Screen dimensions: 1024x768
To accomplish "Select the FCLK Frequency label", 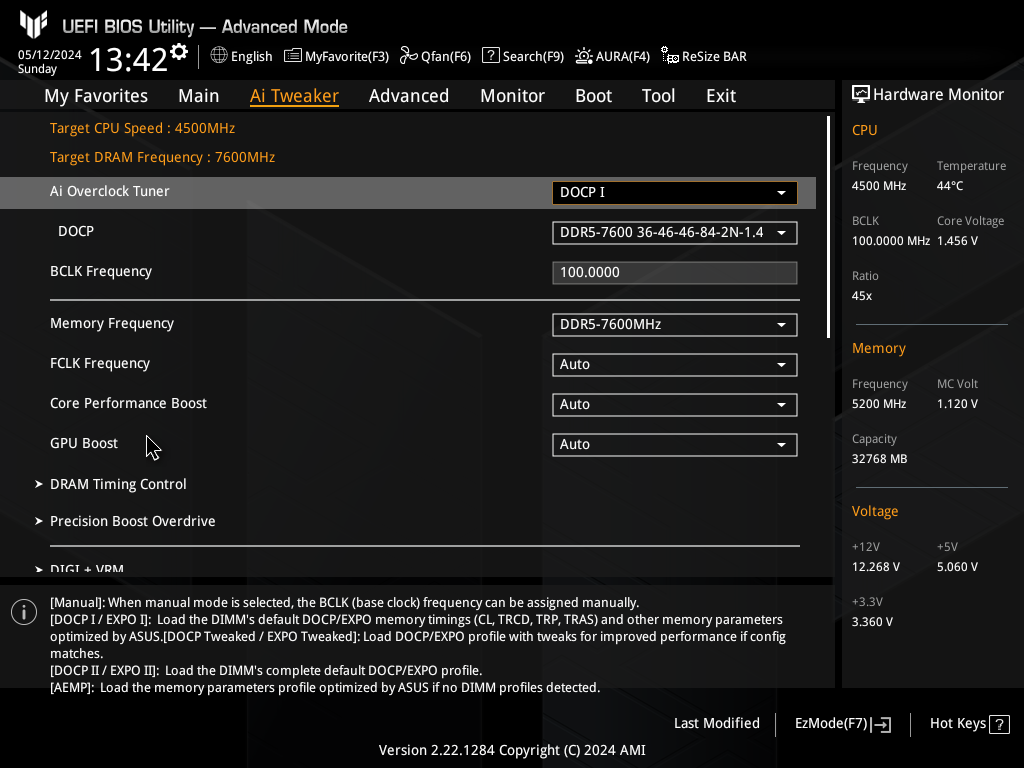I will [100, 363].
